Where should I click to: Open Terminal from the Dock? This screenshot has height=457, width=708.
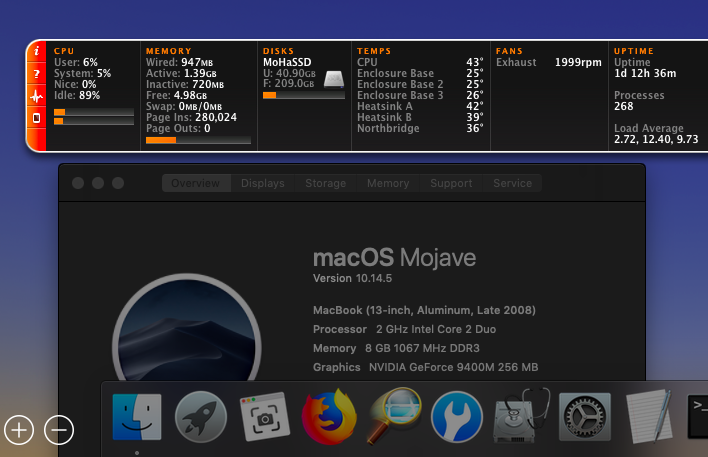(698, 416)
